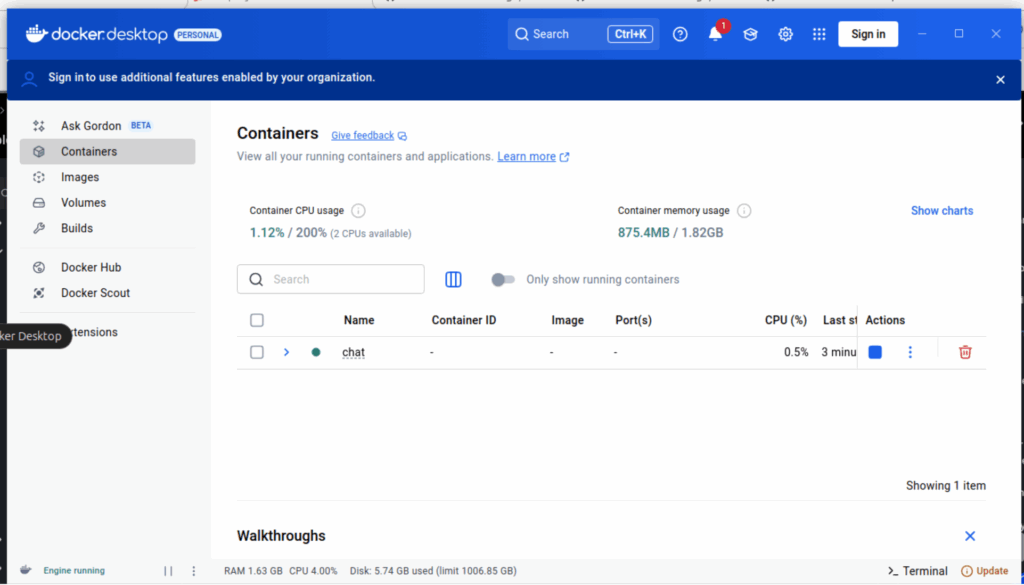
Task: Open the Help menu question mark icon
Action: [x=680, y=34]
